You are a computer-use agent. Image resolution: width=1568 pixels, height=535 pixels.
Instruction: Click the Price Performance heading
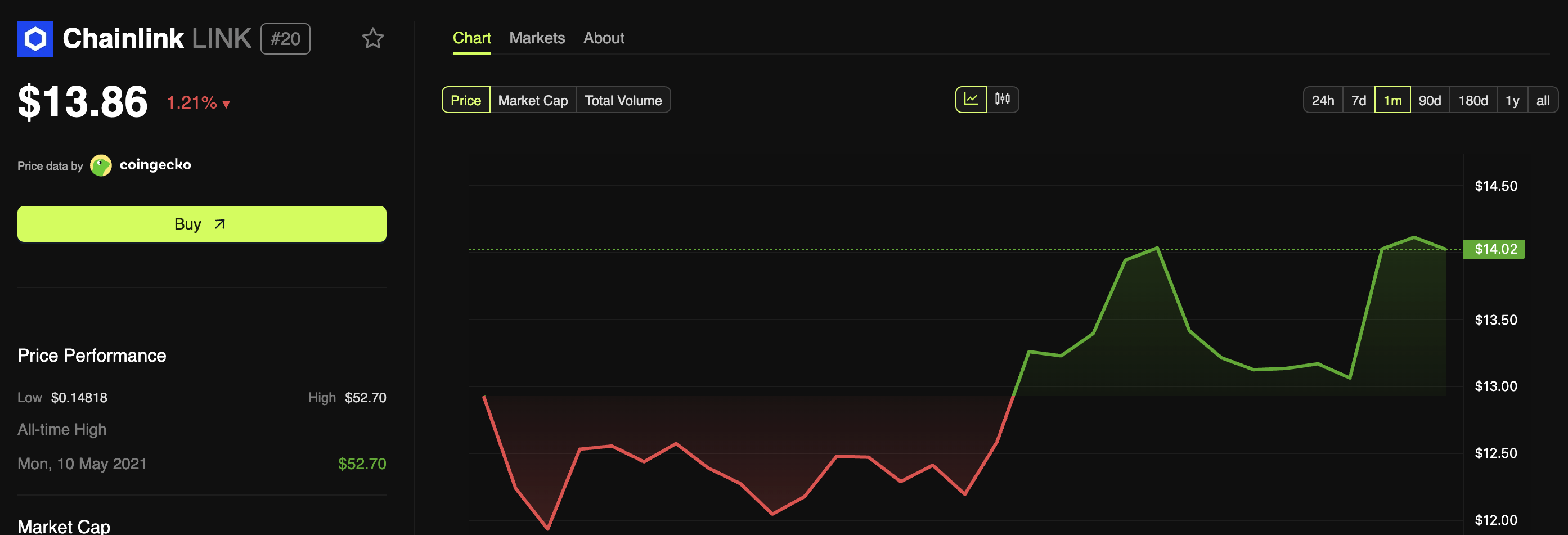tap(92, 356)
